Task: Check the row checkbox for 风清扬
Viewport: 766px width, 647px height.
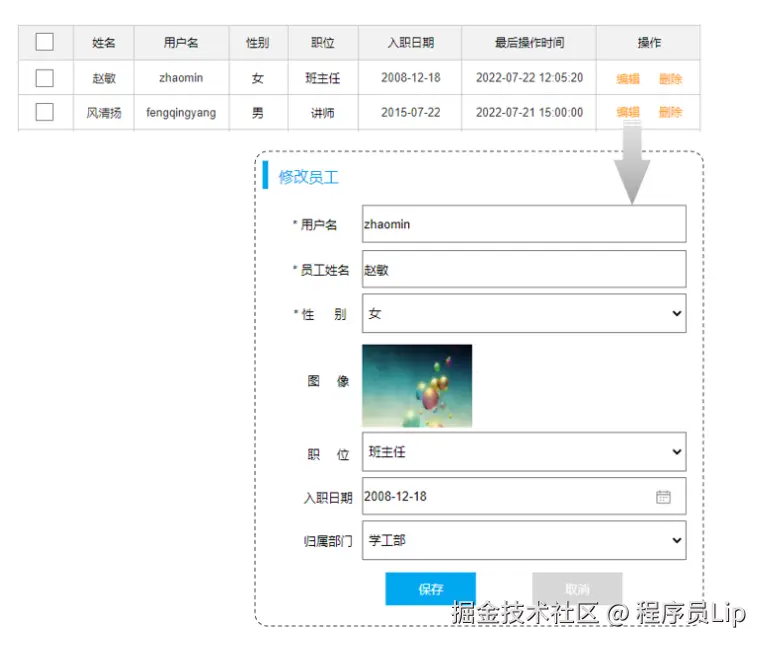Action: coord(44,112)
